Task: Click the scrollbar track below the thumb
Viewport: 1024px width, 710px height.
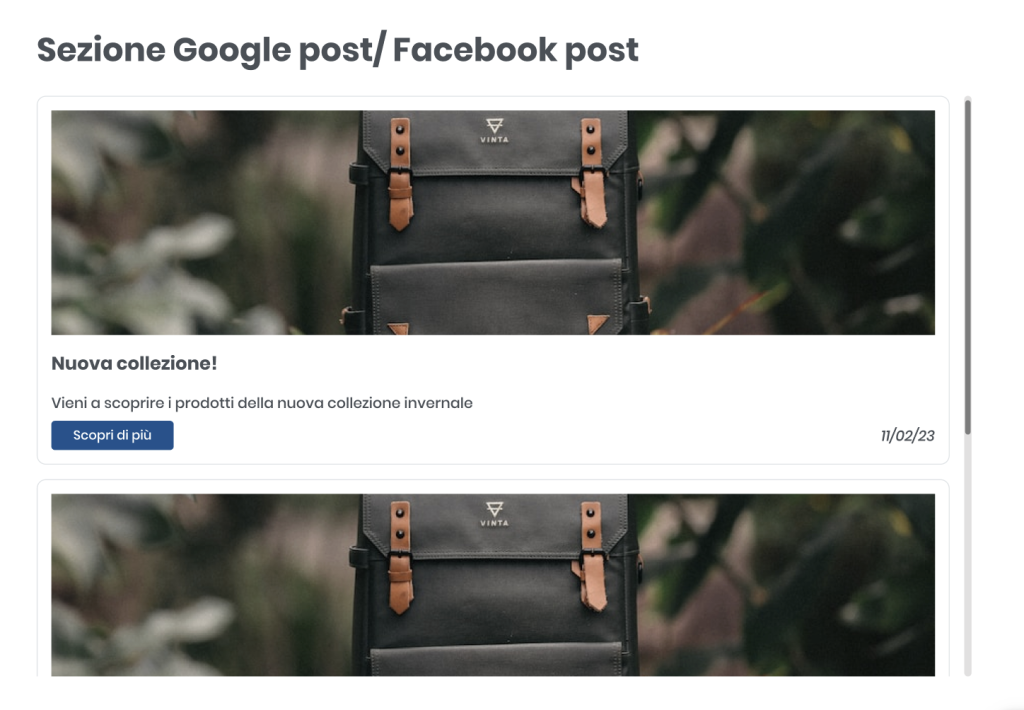Action: pyautogui.click(x=968, y=555)
